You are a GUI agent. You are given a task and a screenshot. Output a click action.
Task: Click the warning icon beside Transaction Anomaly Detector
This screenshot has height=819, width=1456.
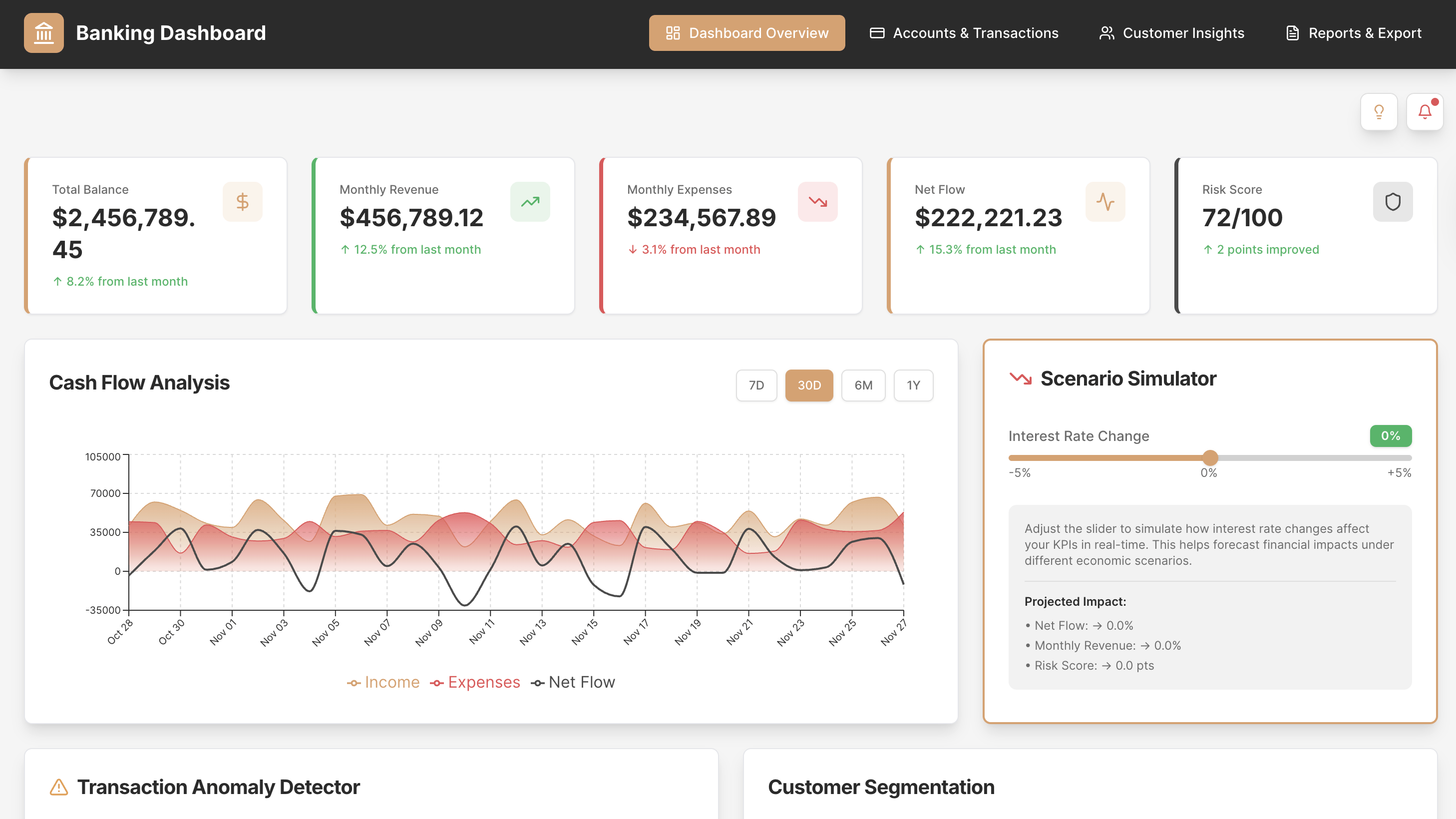pyautogui.click(x=58, y=786)
